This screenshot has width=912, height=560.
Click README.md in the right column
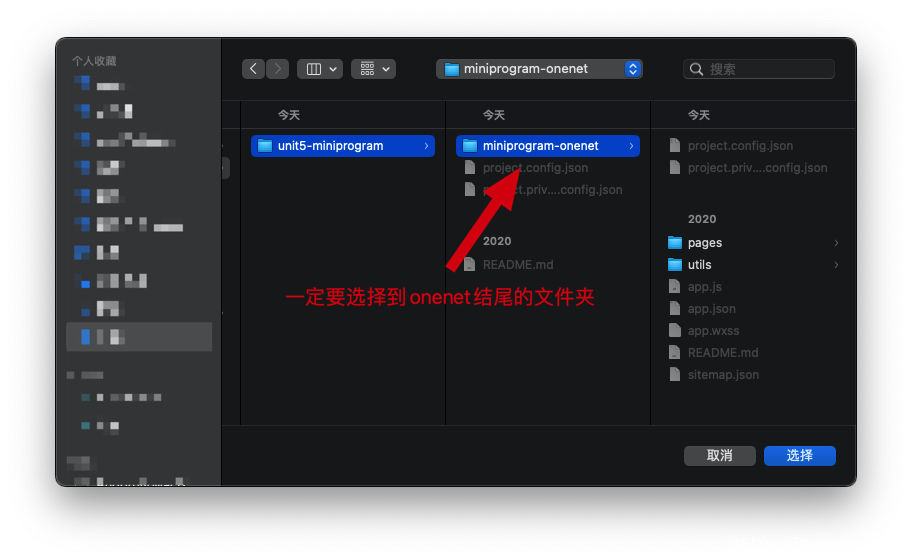point(722,353)
